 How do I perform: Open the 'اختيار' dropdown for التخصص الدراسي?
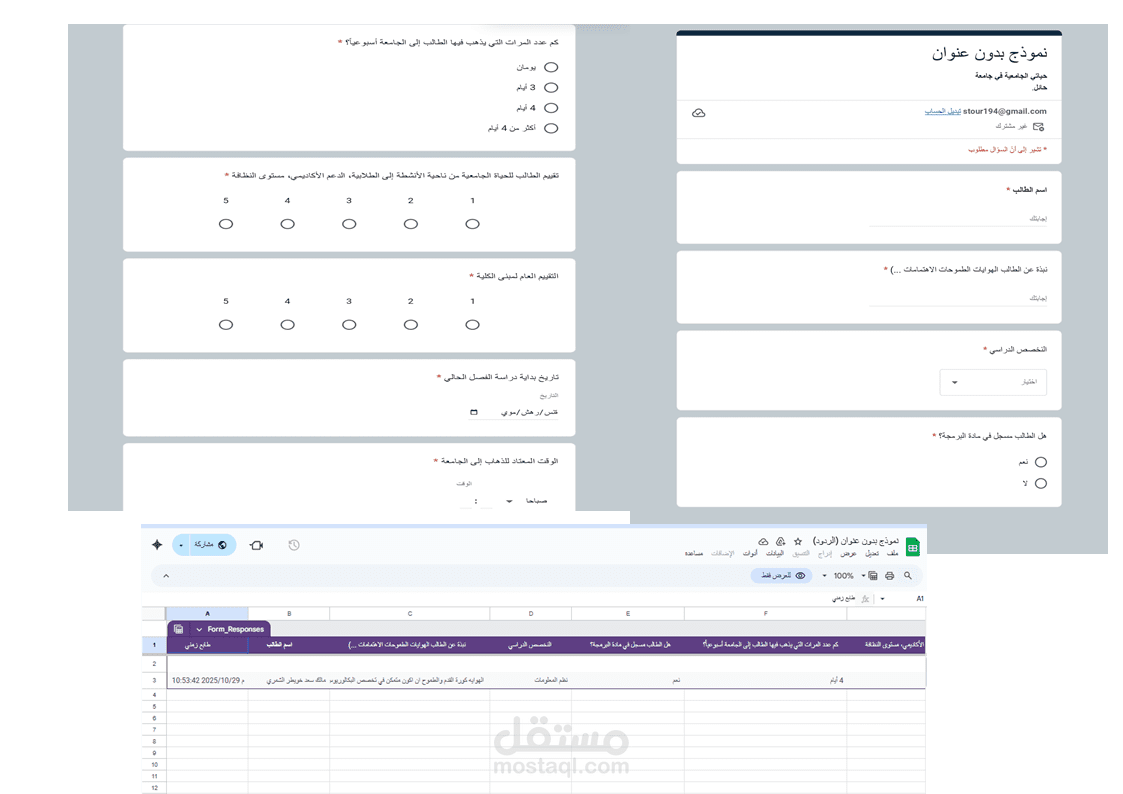point(993,382)
